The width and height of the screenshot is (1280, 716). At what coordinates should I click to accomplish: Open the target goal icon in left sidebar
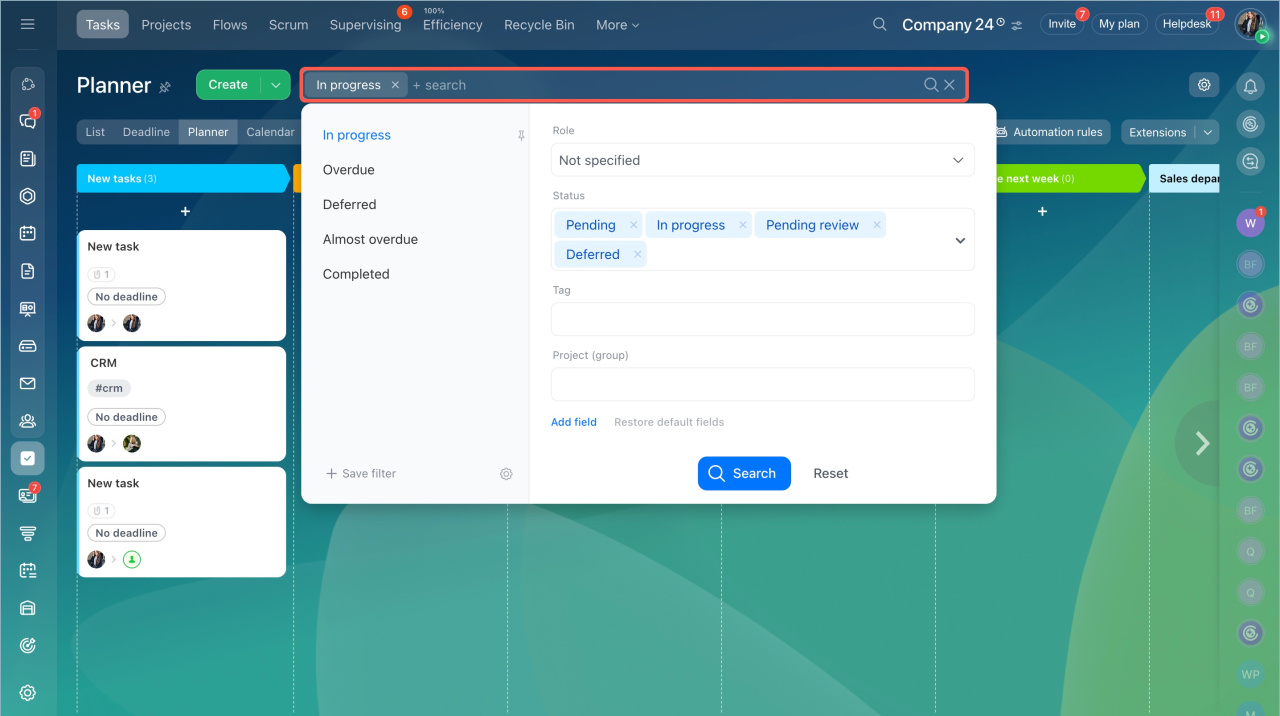point(28,646)
